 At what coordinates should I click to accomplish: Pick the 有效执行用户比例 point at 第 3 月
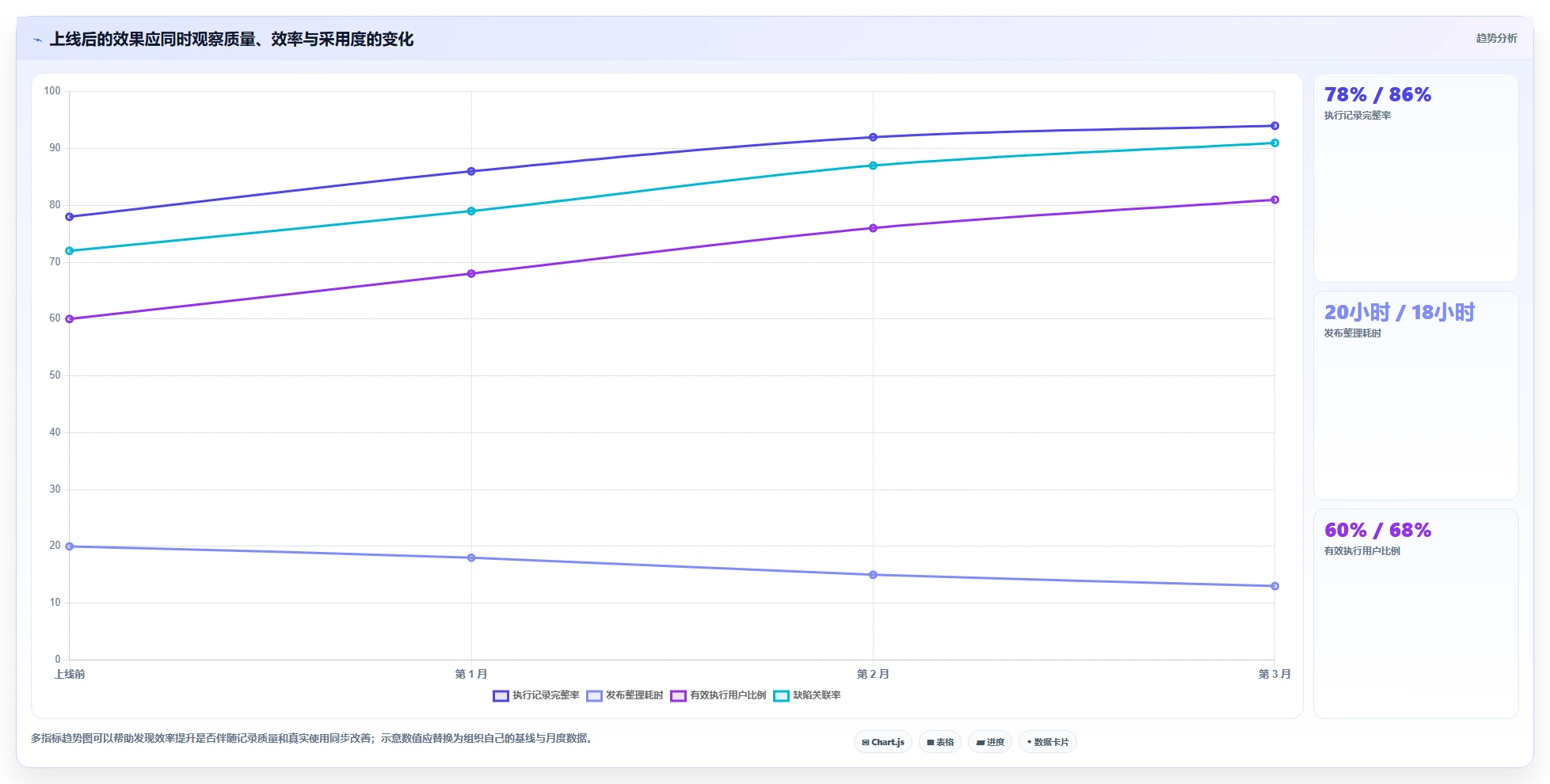click(x=1274, y=200)
